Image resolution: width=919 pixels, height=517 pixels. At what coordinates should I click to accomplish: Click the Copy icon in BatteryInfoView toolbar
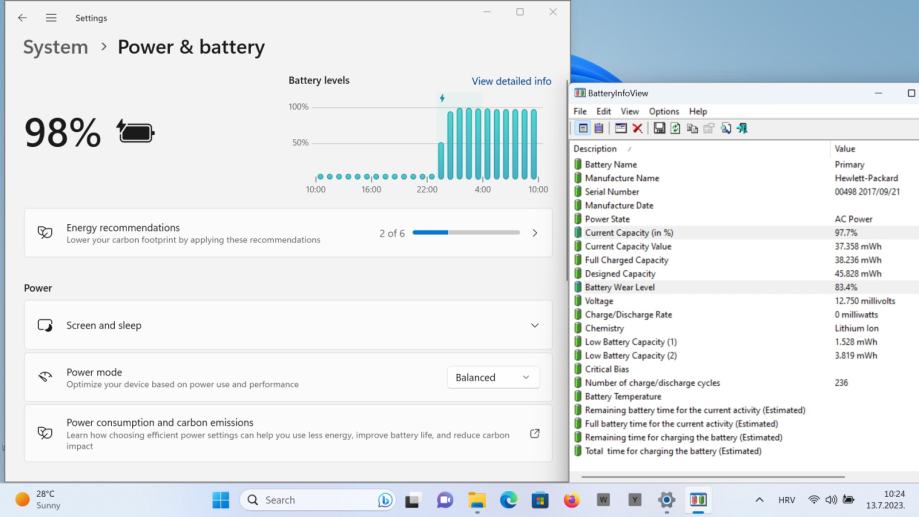click(x=691, y=128)
